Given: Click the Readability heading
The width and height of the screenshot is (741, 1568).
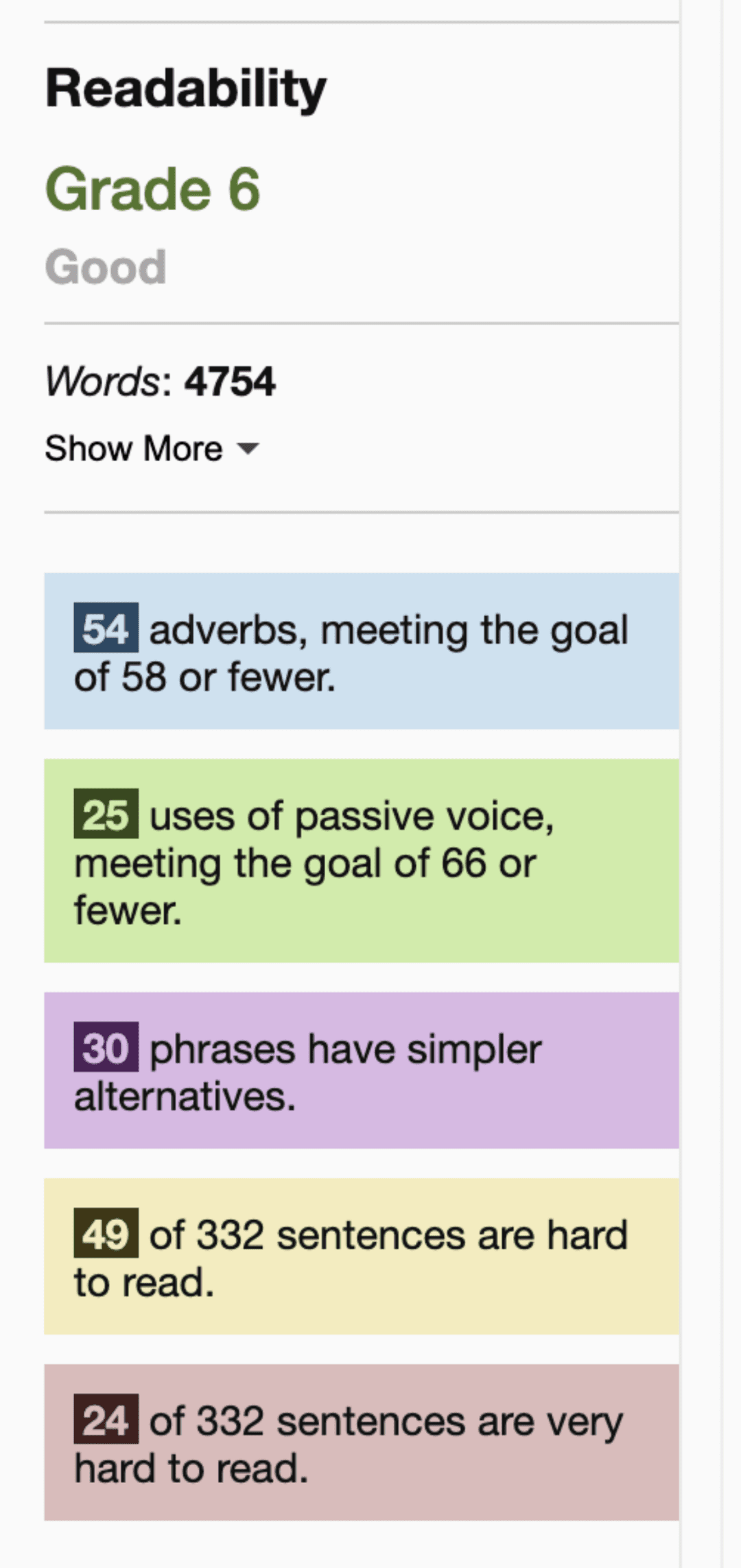Looking at the screenshot, I should click(186, 89).
